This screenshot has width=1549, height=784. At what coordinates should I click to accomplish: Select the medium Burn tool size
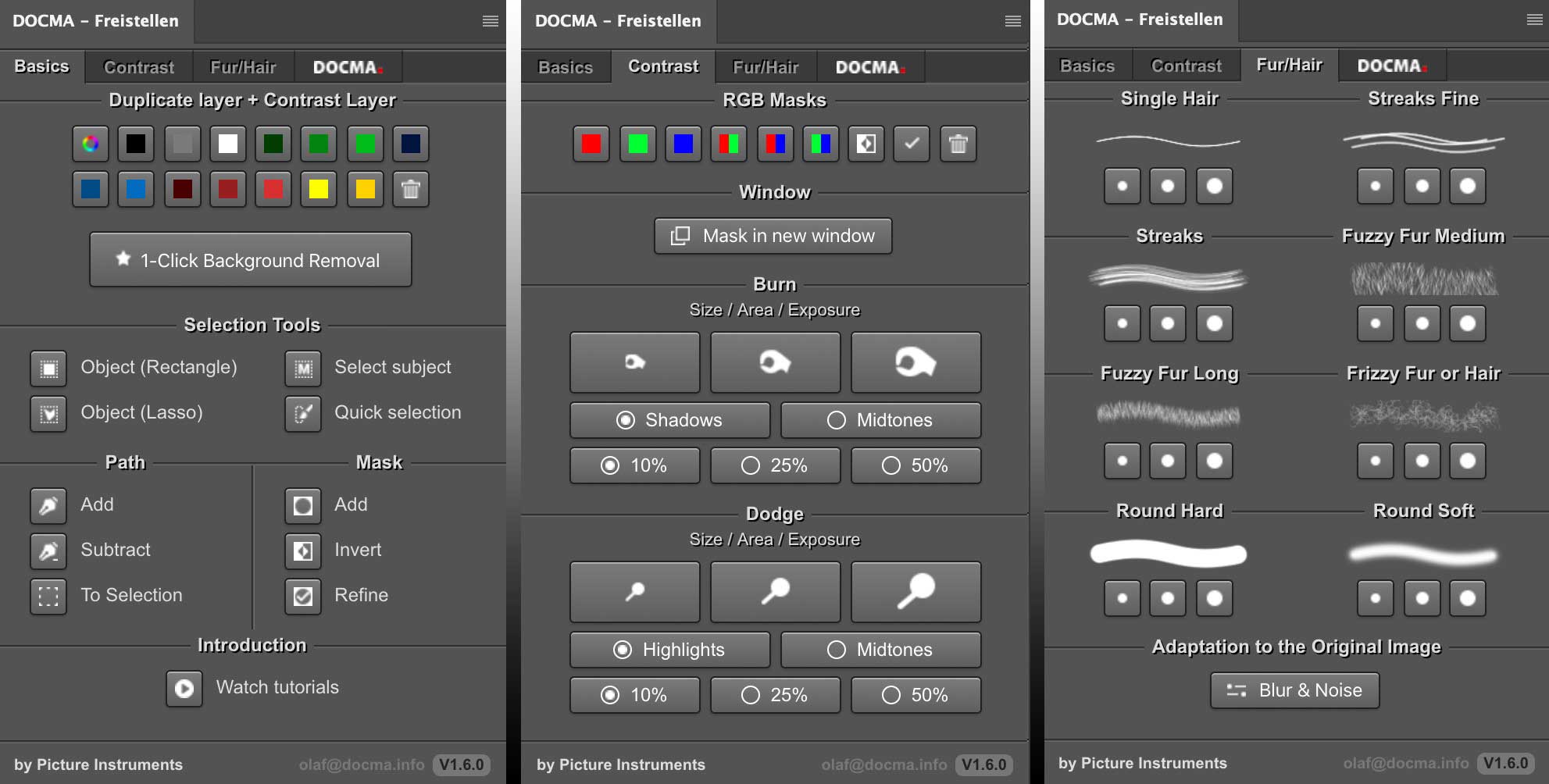[776, 362]
